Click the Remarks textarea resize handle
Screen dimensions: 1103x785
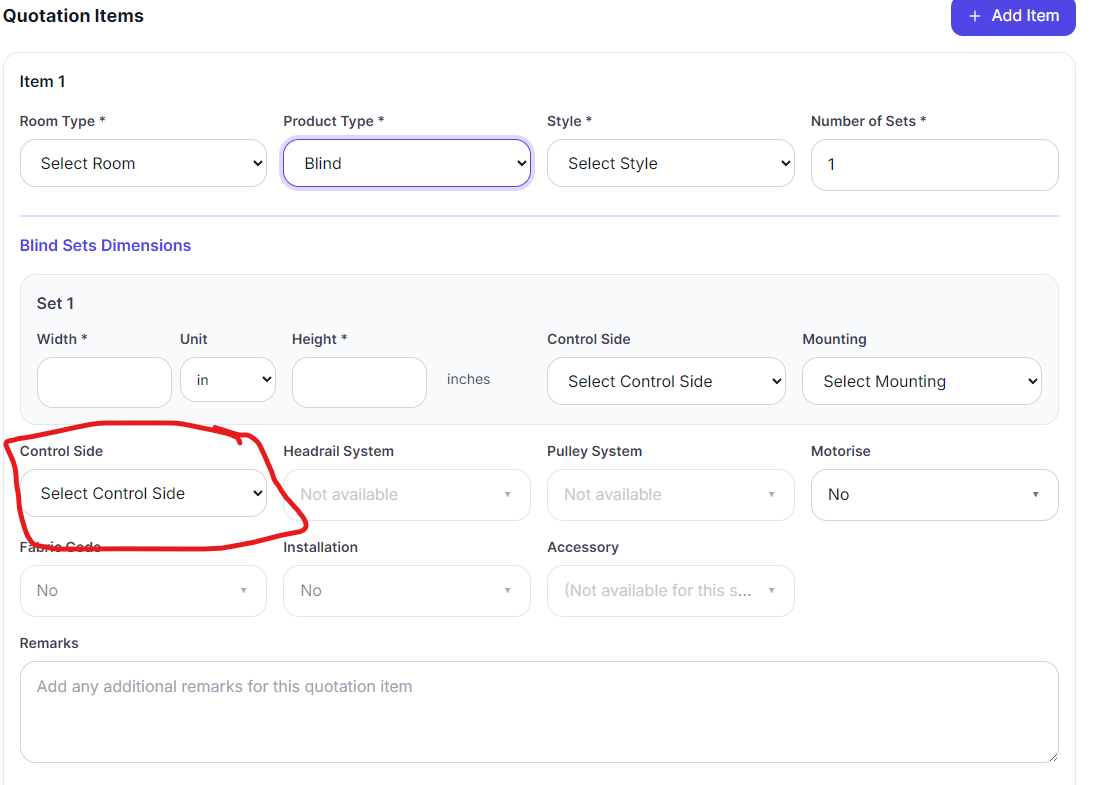pyautogui.click(x=1052, y=757)
